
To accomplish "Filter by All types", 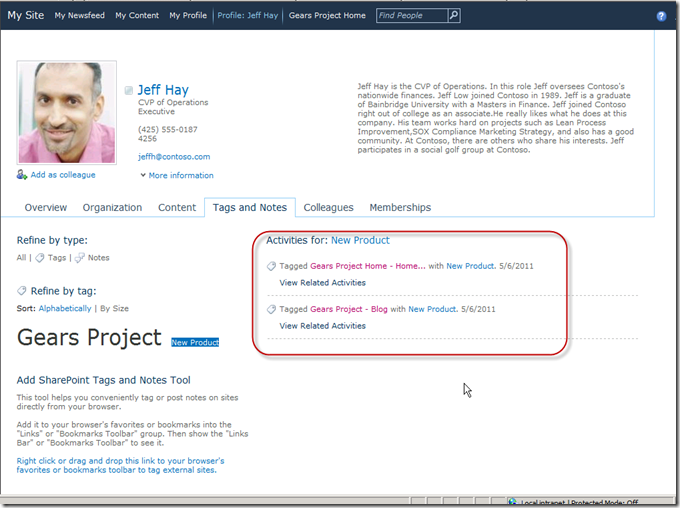I will coord(21,258).
